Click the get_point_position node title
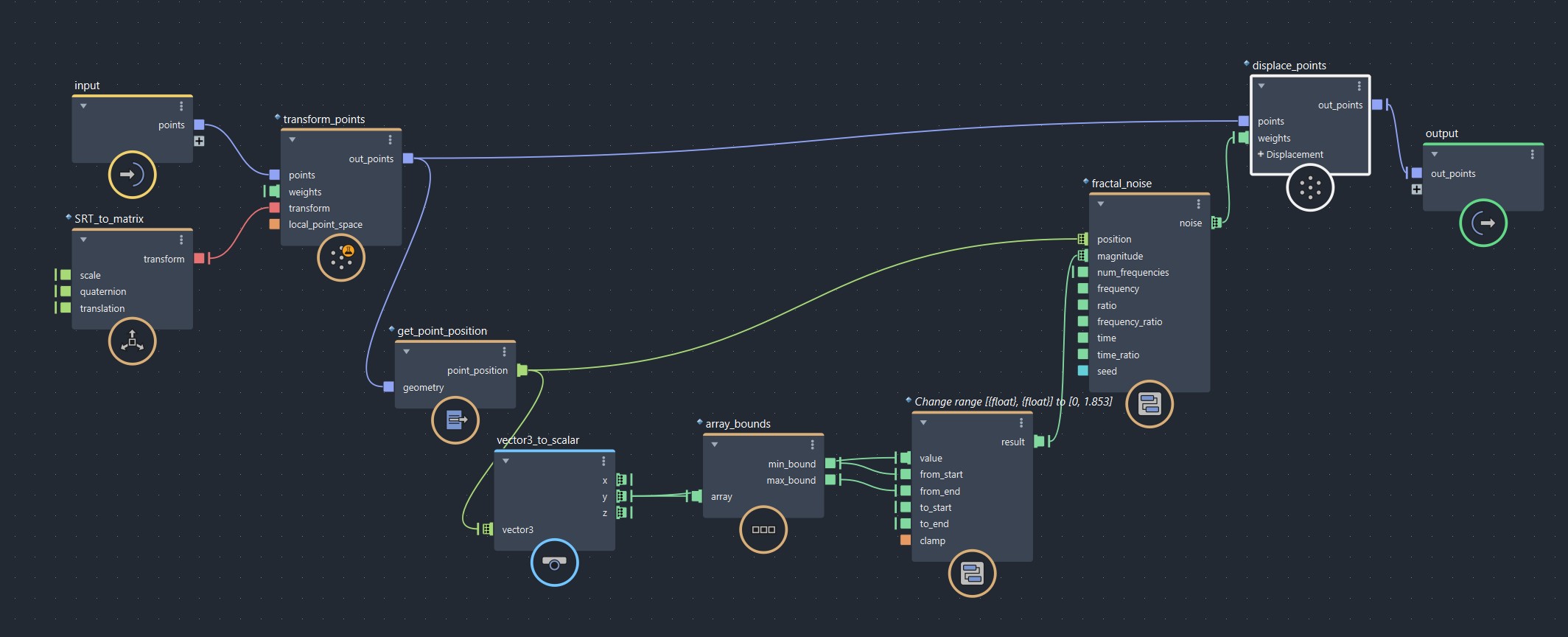 click(442, 331)
